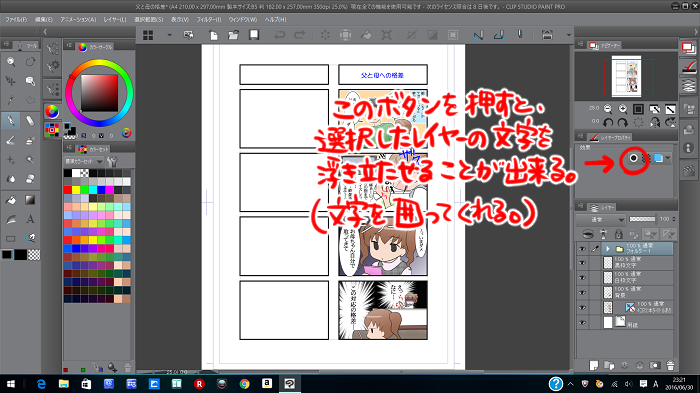700x393 pixels.
Task: Expand the フォルダー1 folder triangle
Action: pyautogui.click(x=608, y=249)
